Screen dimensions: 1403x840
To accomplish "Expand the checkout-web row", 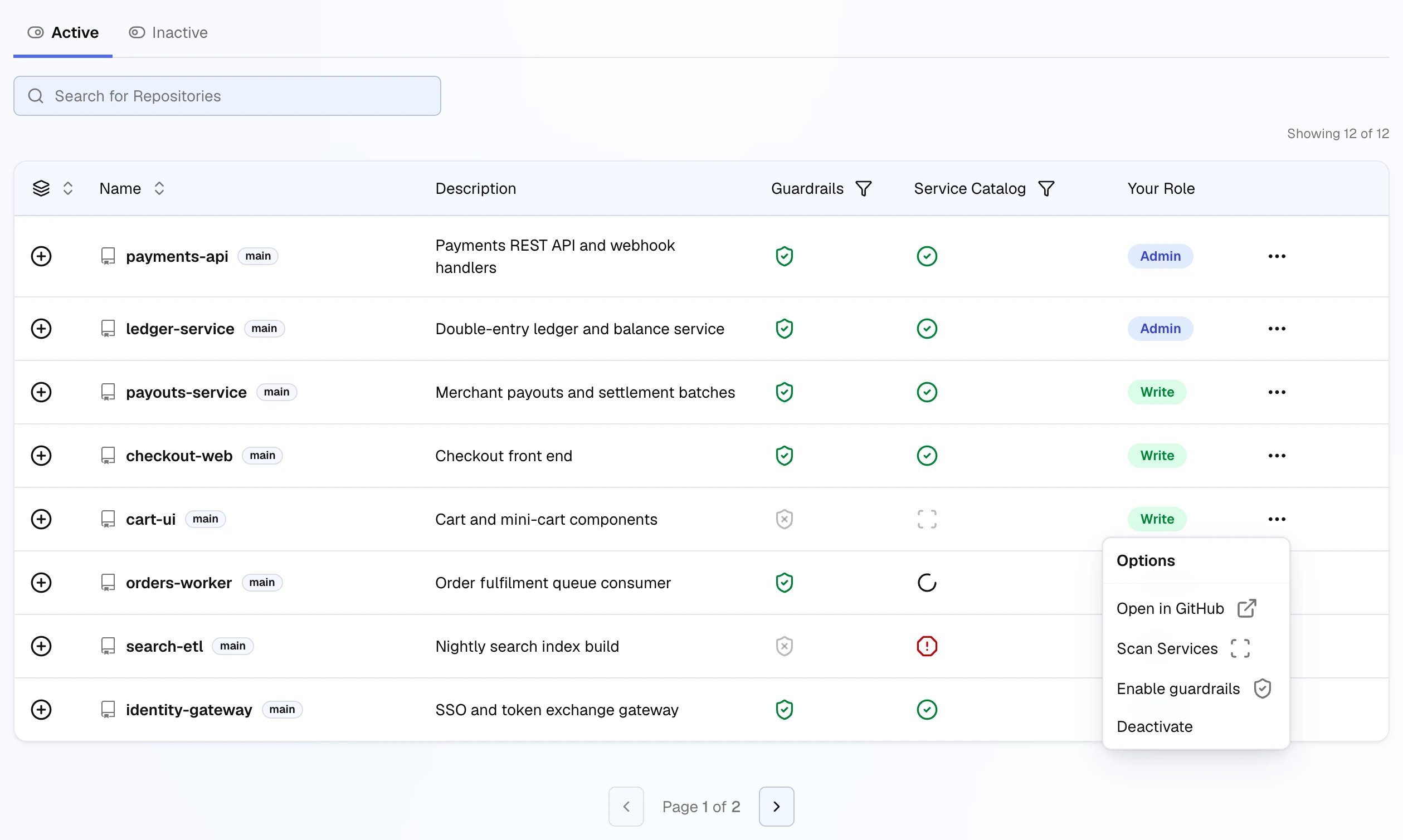I will point(41,455).
